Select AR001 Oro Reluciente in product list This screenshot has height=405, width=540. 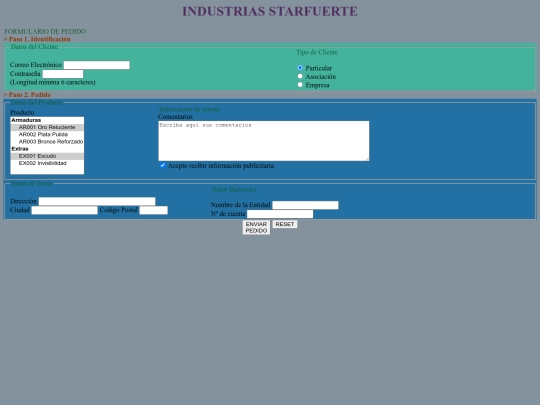(x=47, y=127)
